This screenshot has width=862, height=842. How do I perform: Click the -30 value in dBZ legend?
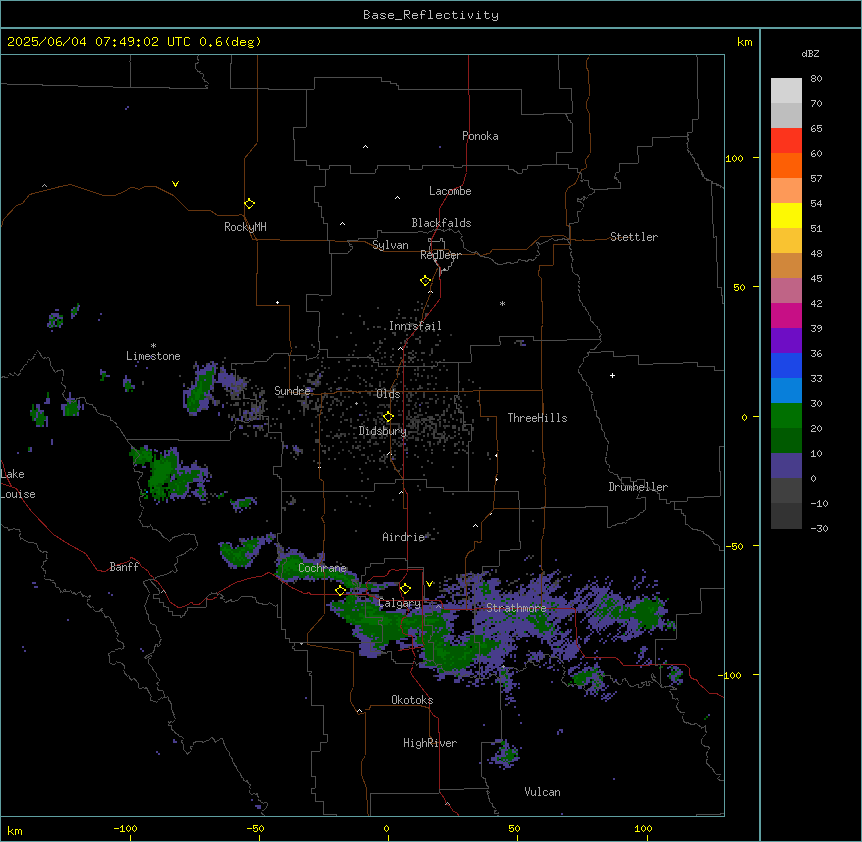819,528
